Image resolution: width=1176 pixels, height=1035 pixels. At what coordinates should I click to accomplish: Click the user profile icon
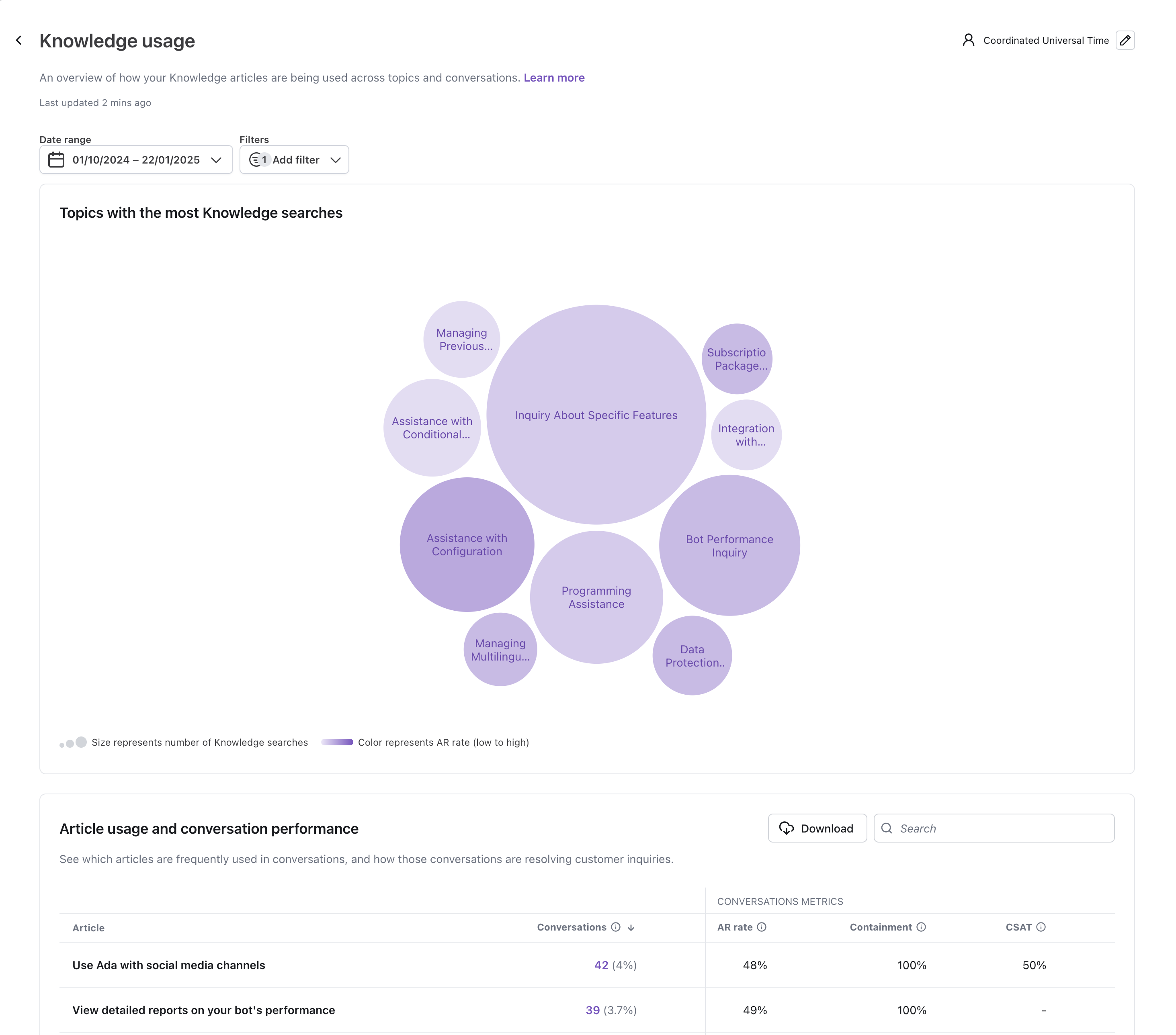pyautogui.click(x=968, y=40)
